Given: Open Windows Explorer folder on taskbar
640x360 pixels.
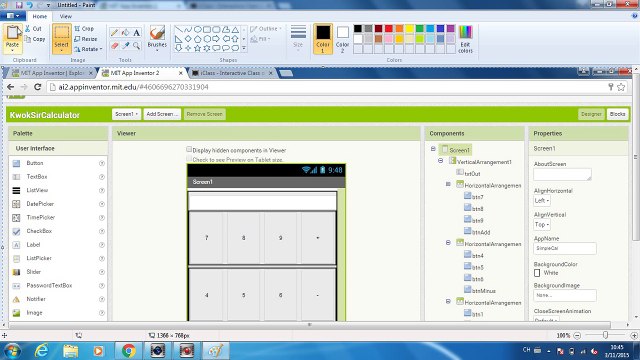Looking at the screenshot, I should pyautogui.click(x=70, y=351).
